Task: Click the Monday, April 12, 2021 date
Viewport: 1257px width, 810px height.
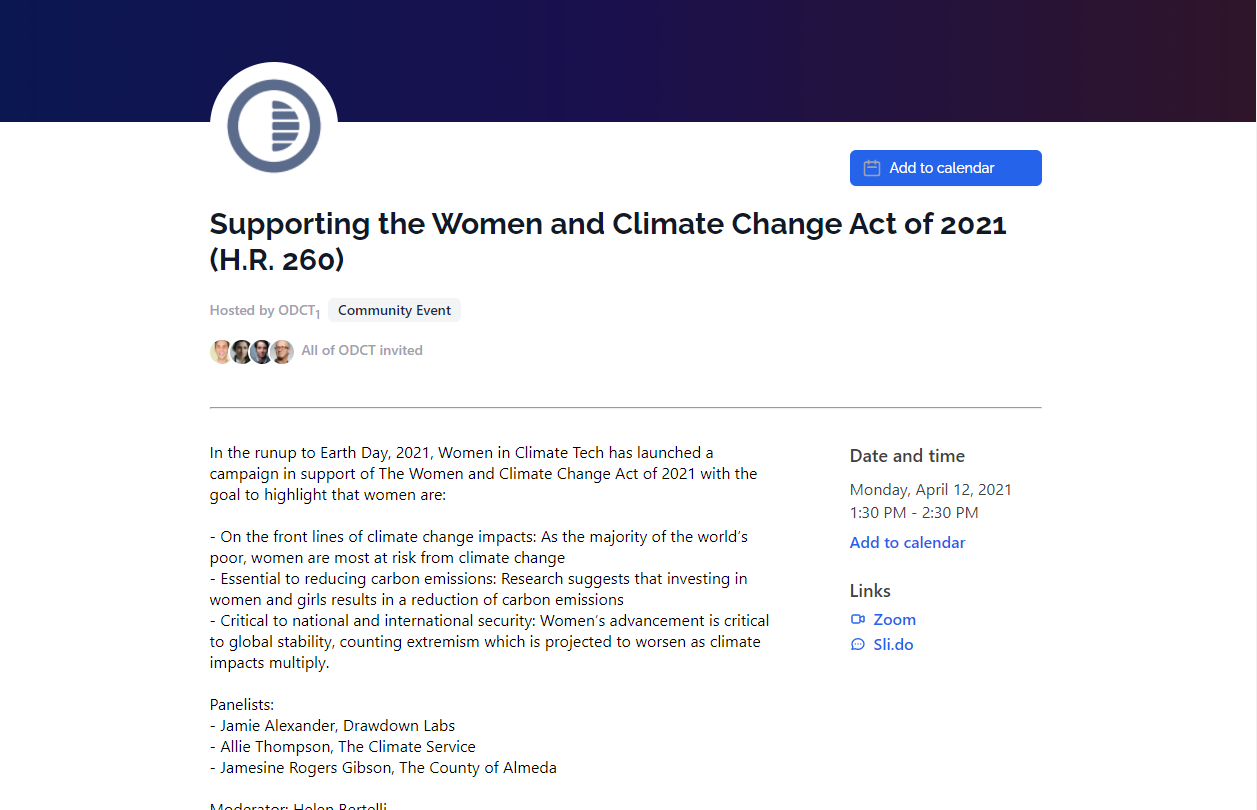Action: 931,489
